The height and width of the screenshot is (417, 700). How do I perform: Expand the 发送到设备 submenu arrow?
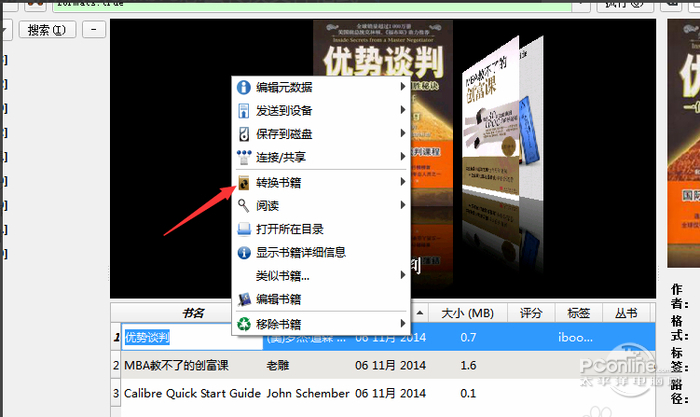[403, 110]
